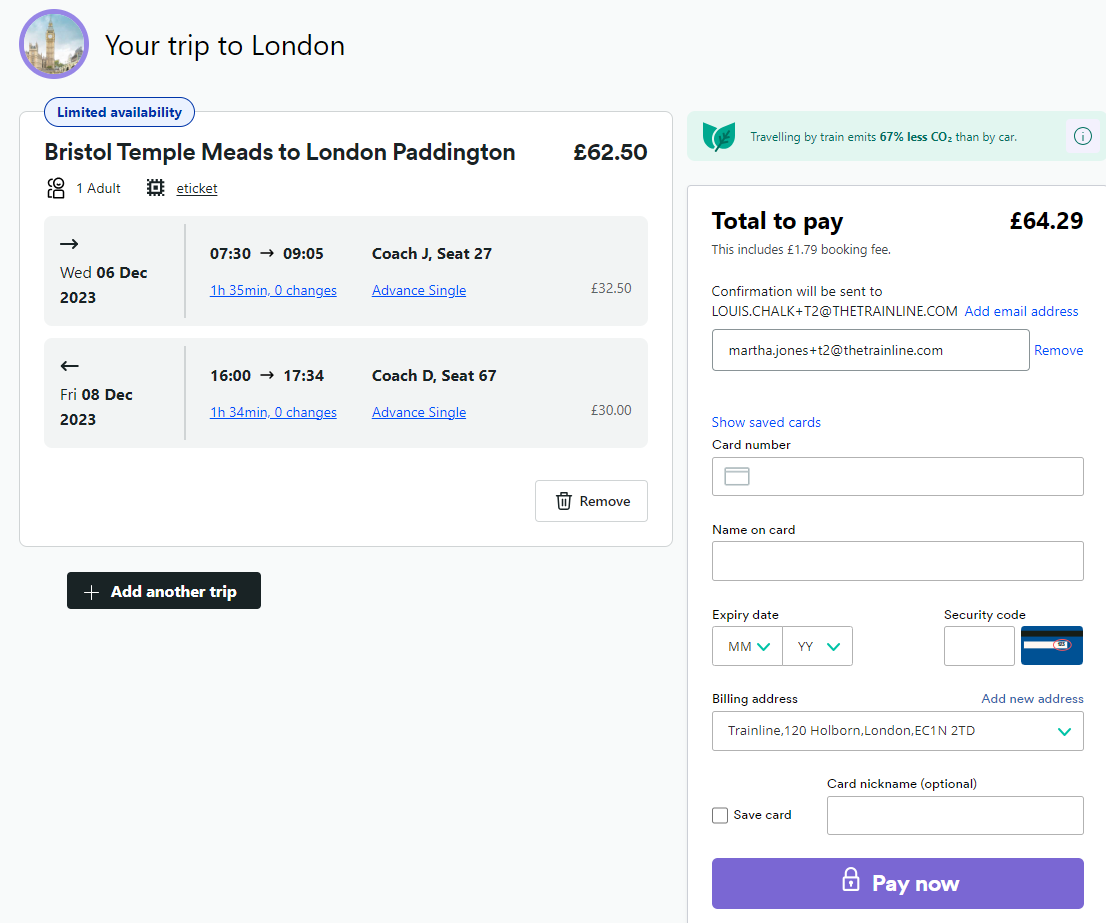Click the CO2 info icon
The height and width of the screenshot is (923, 1106).
coord(1083,136)
